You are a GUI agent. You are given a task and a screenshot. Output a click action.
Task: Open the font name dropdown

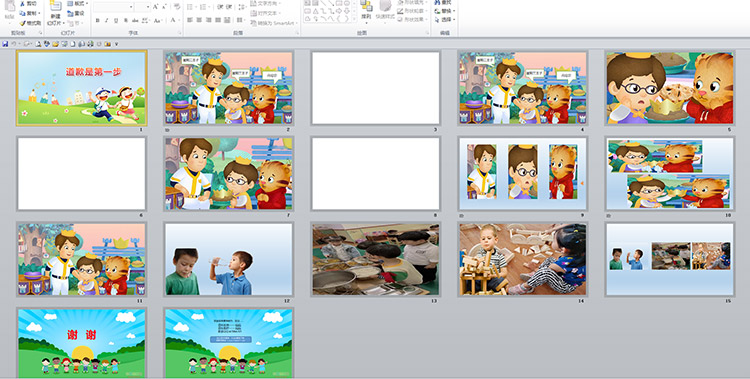[x=131, y=7]
